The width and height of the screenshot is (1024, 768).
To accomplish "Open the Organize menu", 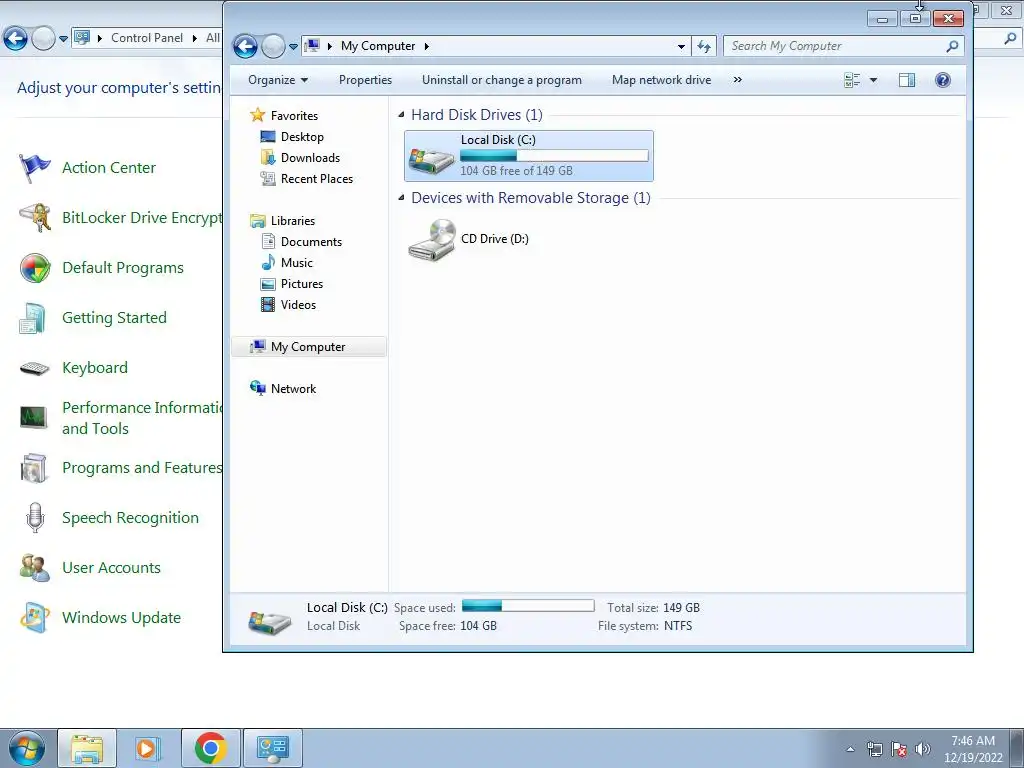I will [278, 80].
